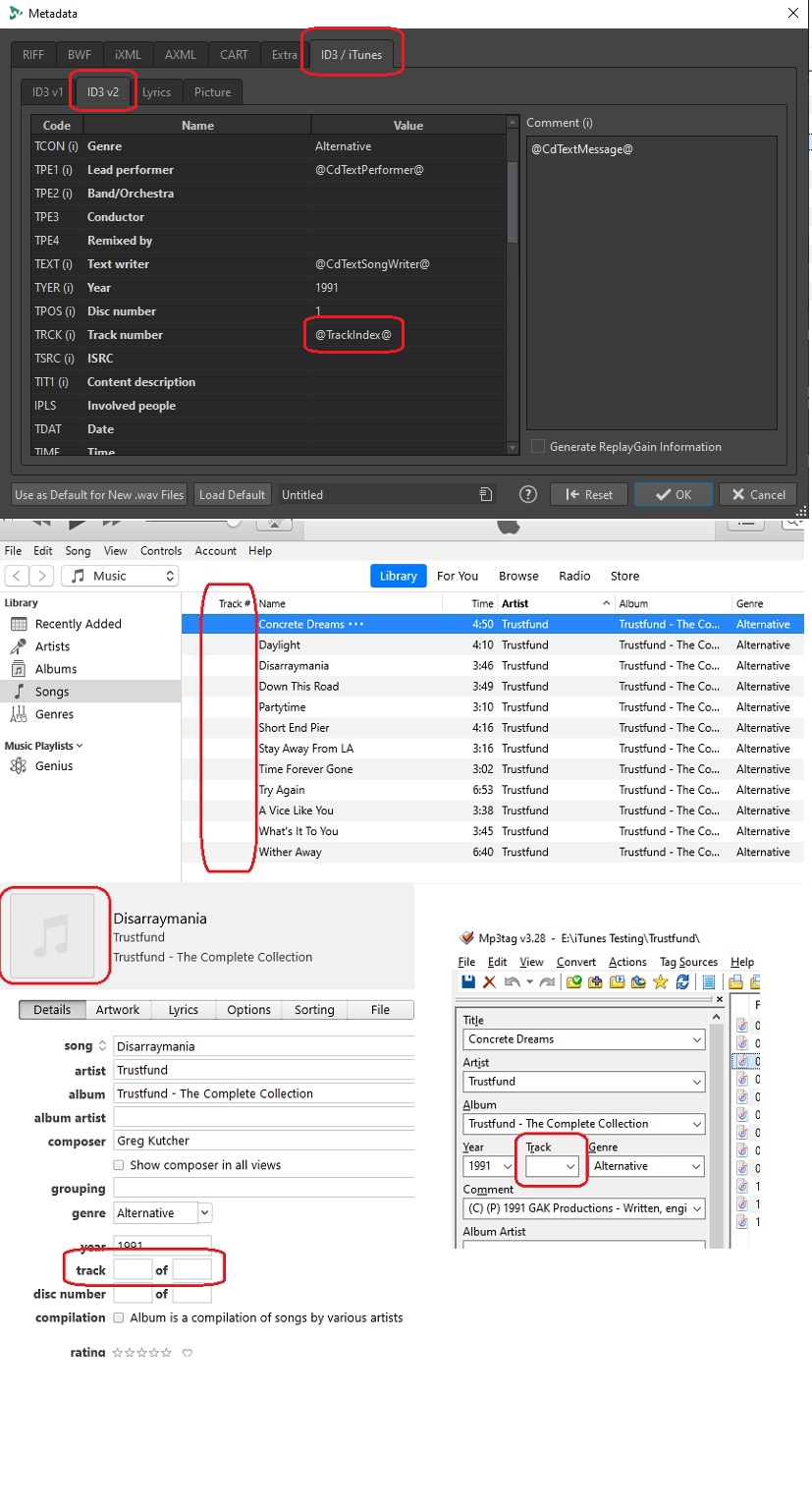Click Load Default button
This screenshot has width=812, height=1509.
232,494
